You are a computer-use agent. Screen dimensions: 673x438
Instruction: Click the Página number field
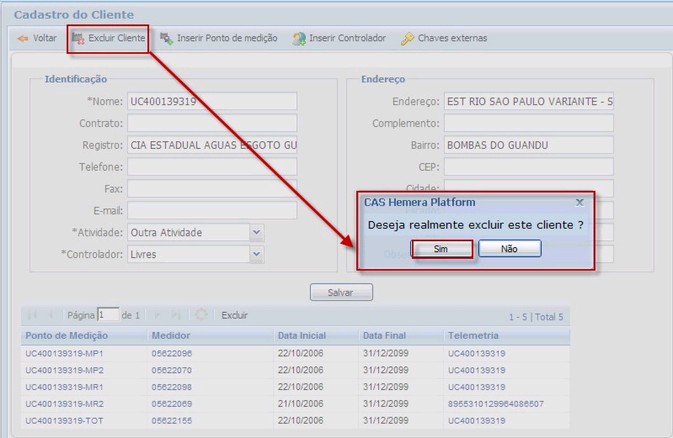tap(108, 314)
